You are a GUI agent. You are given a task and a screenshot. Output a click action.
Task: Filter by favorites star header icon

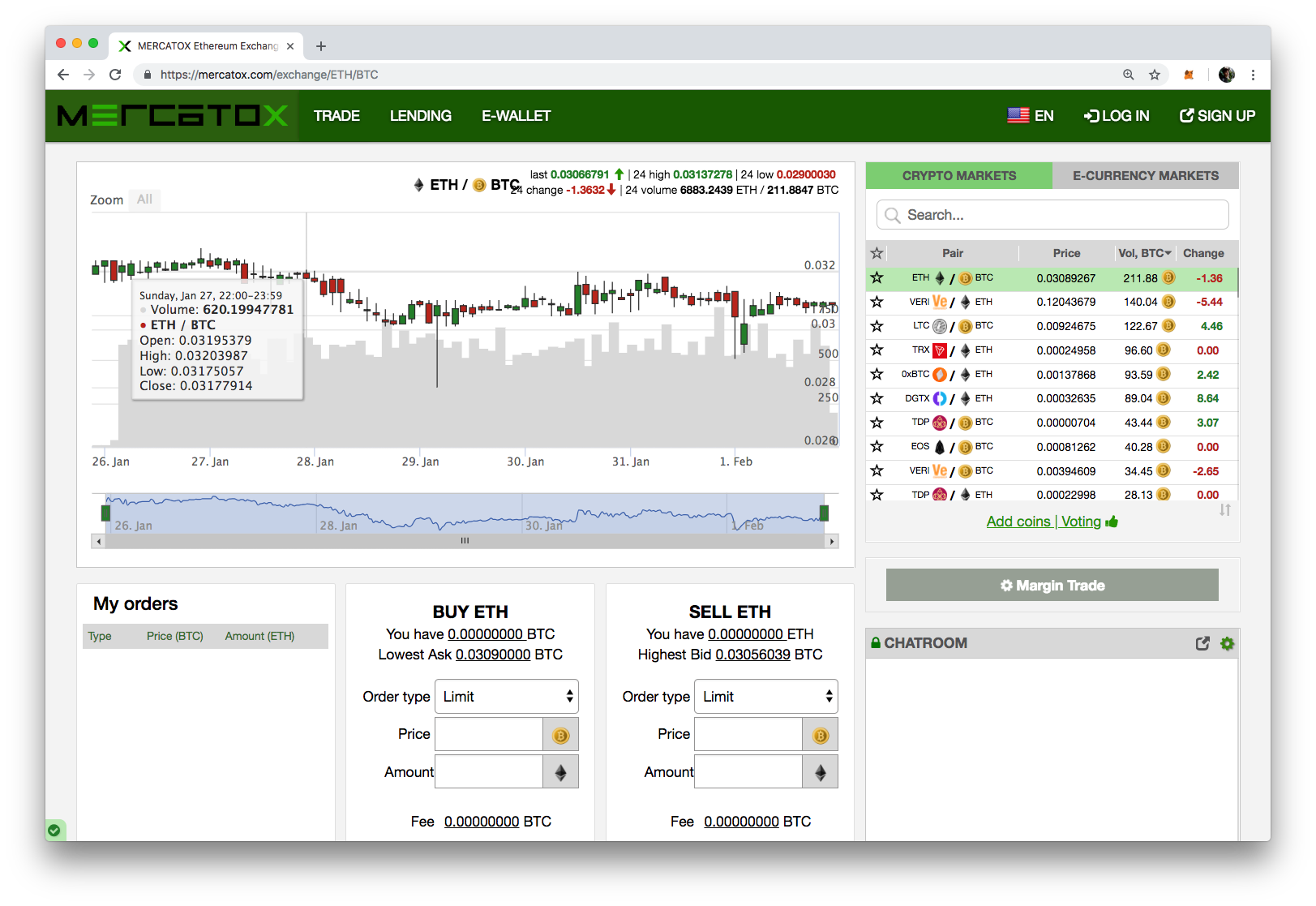(x=877, y=253)
